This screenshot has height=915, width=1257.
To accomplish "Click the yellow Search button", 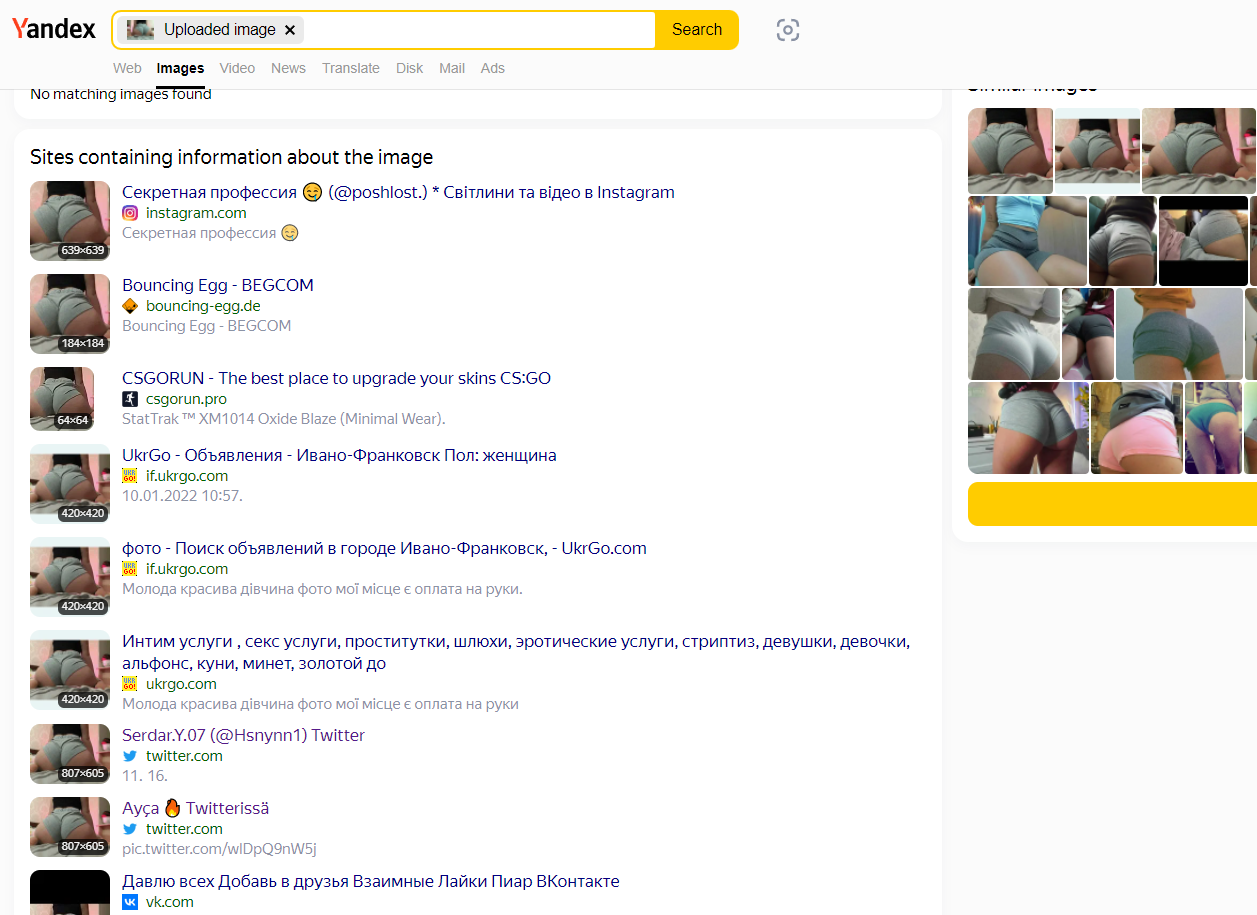I will point(697,30).
